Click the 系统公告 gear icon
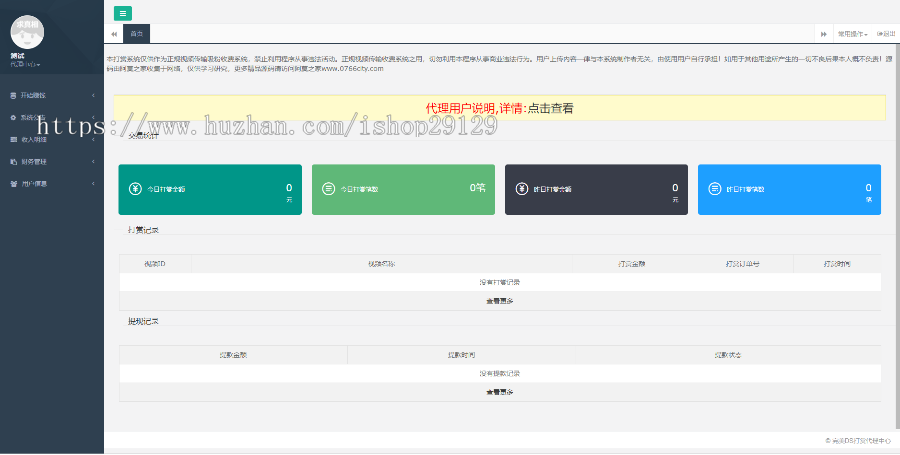The height and width of the screenshot is (455, 900). [x=13, y=117]
